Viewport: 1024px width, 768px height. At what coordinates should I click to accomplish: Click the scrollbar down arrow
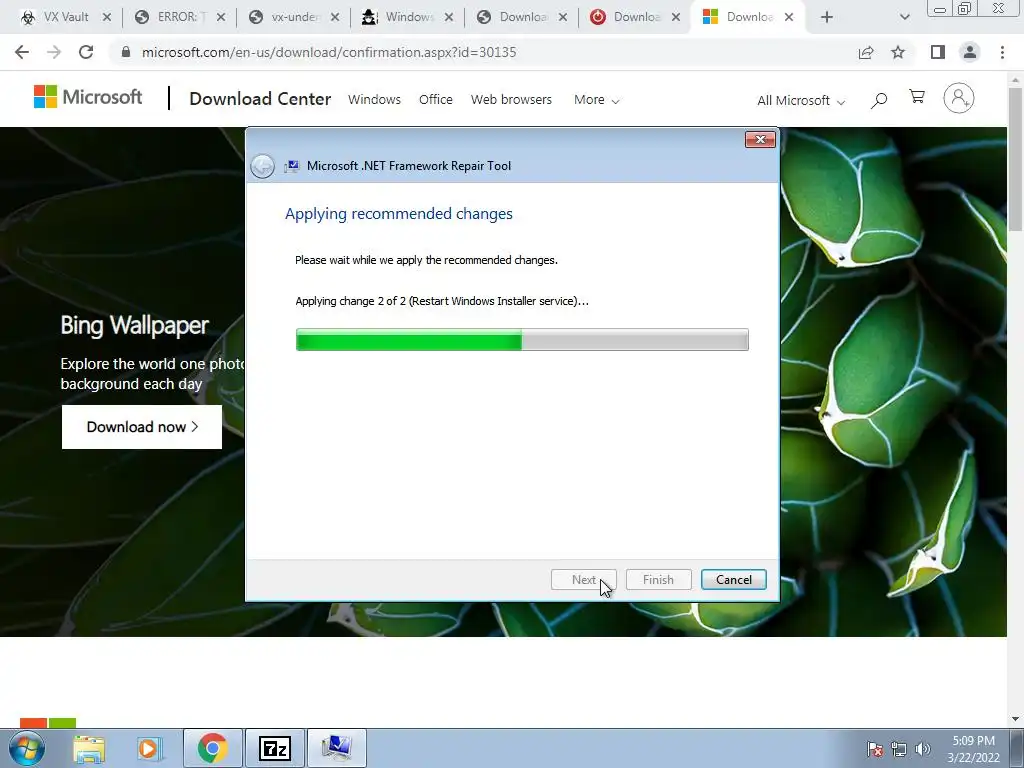point(1015,720)
